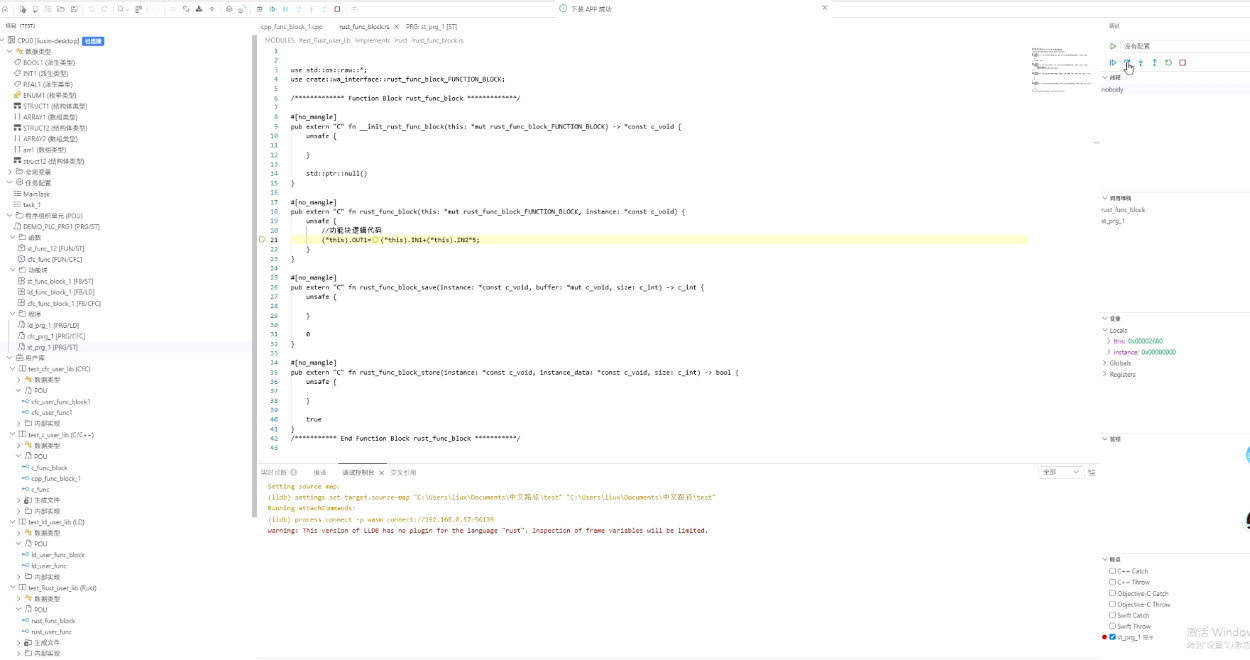Enable Swift Catch breakpoint checkbox
This screenshot has width=1250, height=660.
pyautogui.click(x=1112, y=615)
